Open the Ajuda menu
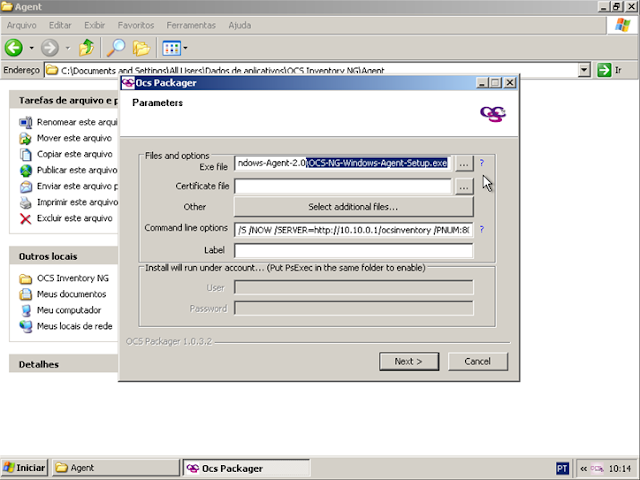The height and width of the screenshot is (480, 640). coord(240,25)
